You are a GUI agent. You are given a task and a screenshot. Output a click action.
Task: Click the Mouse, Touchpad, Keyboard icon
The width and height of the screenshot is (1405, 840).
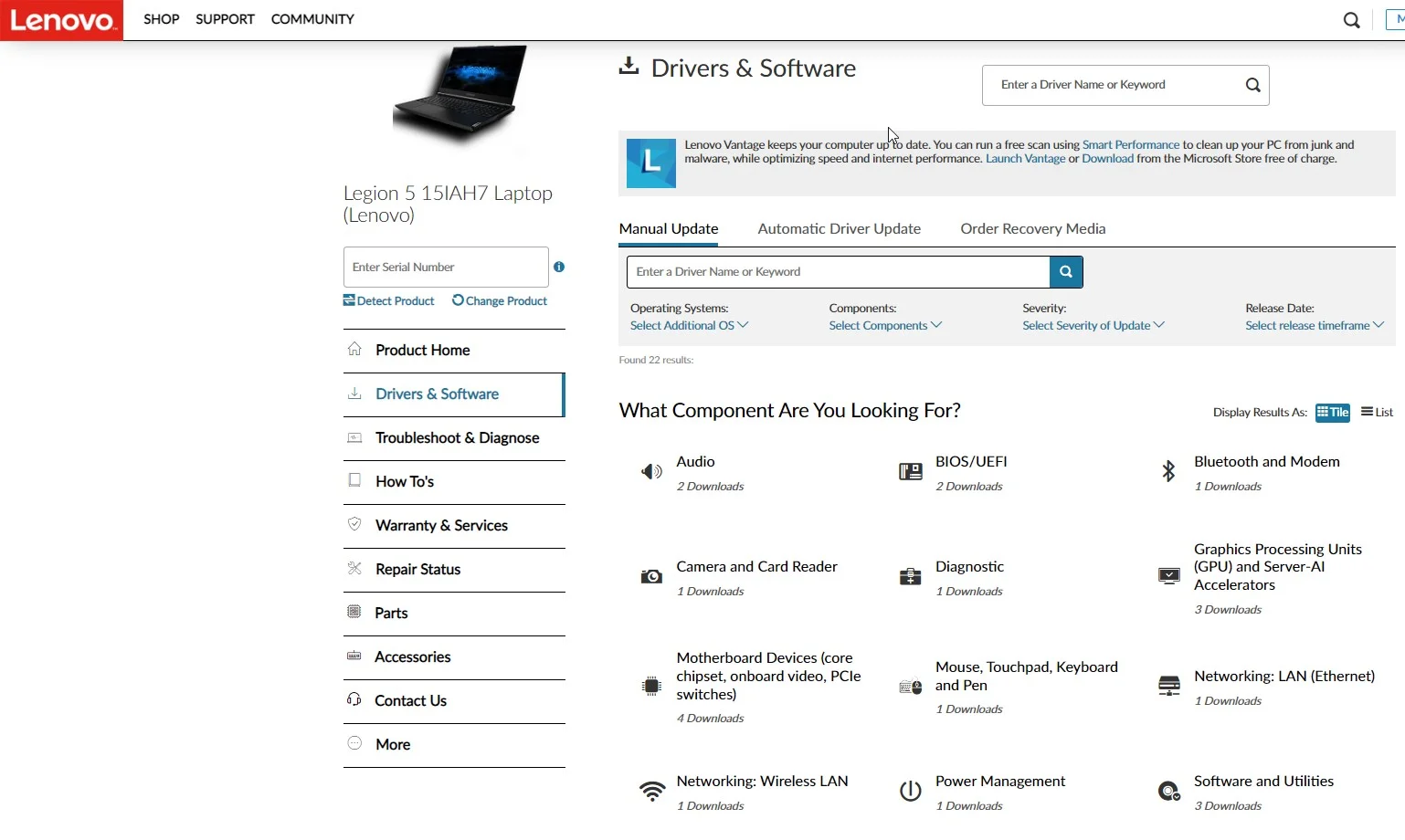click(x=911, y=687)
